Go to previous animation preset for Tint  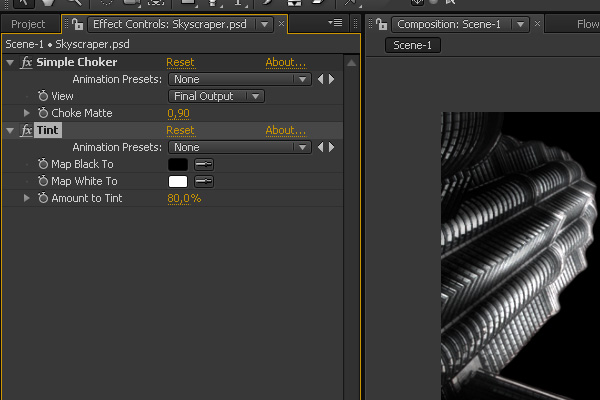321,147
